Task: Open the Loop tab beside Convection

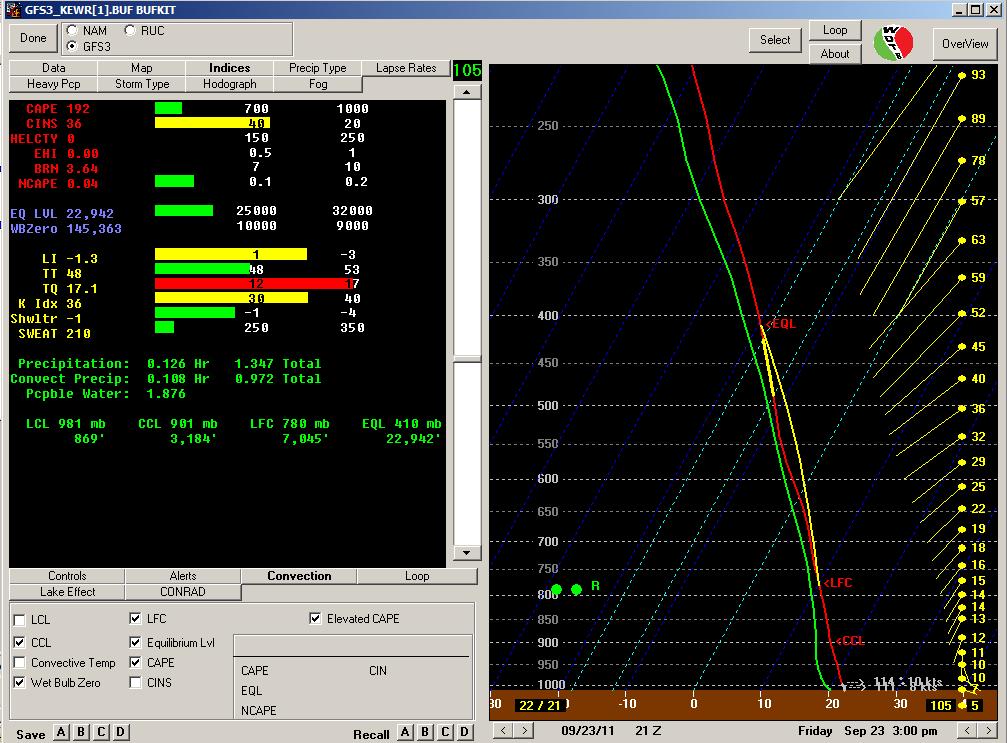Action: click(x=417, y=576)
